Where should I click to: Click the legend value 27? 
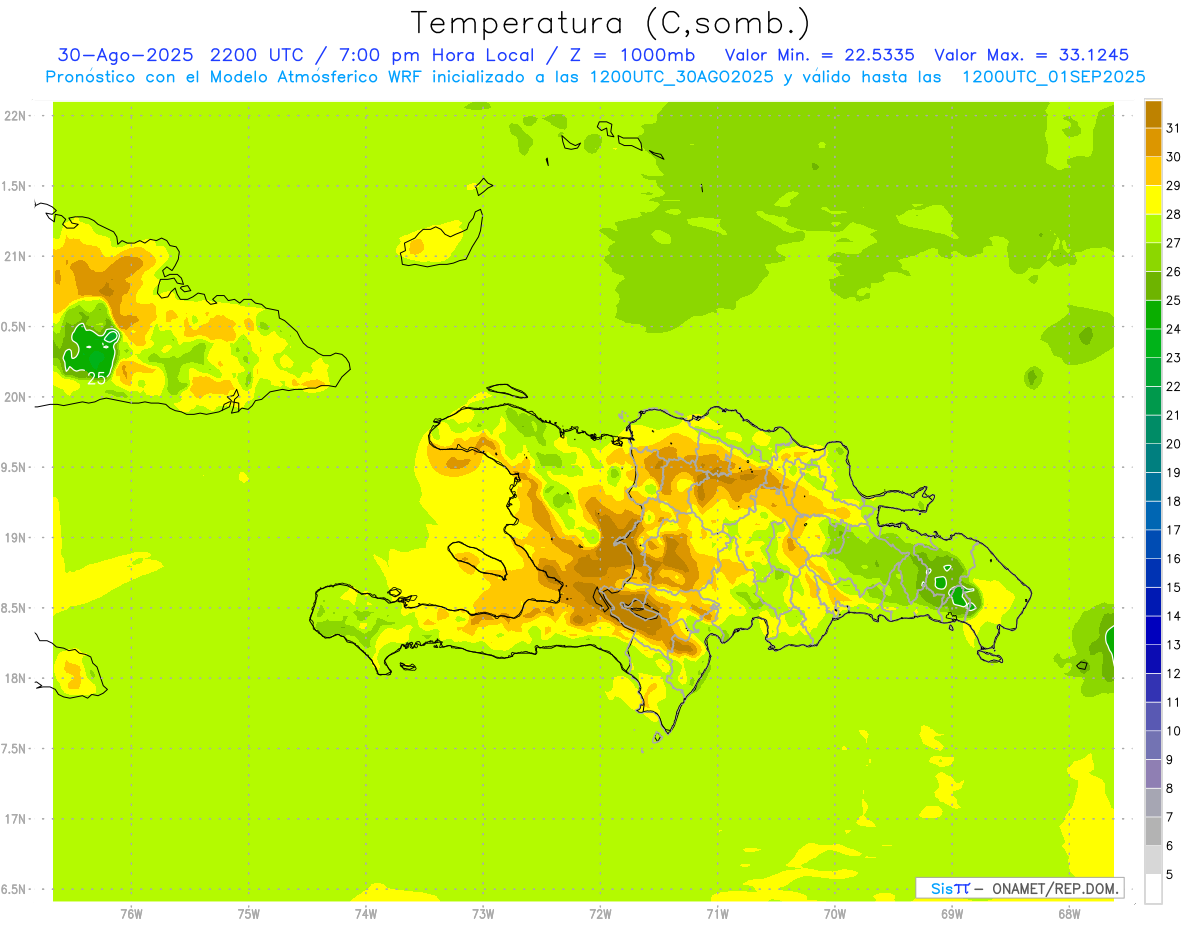pyautogui.click(x=1174, y=243)
